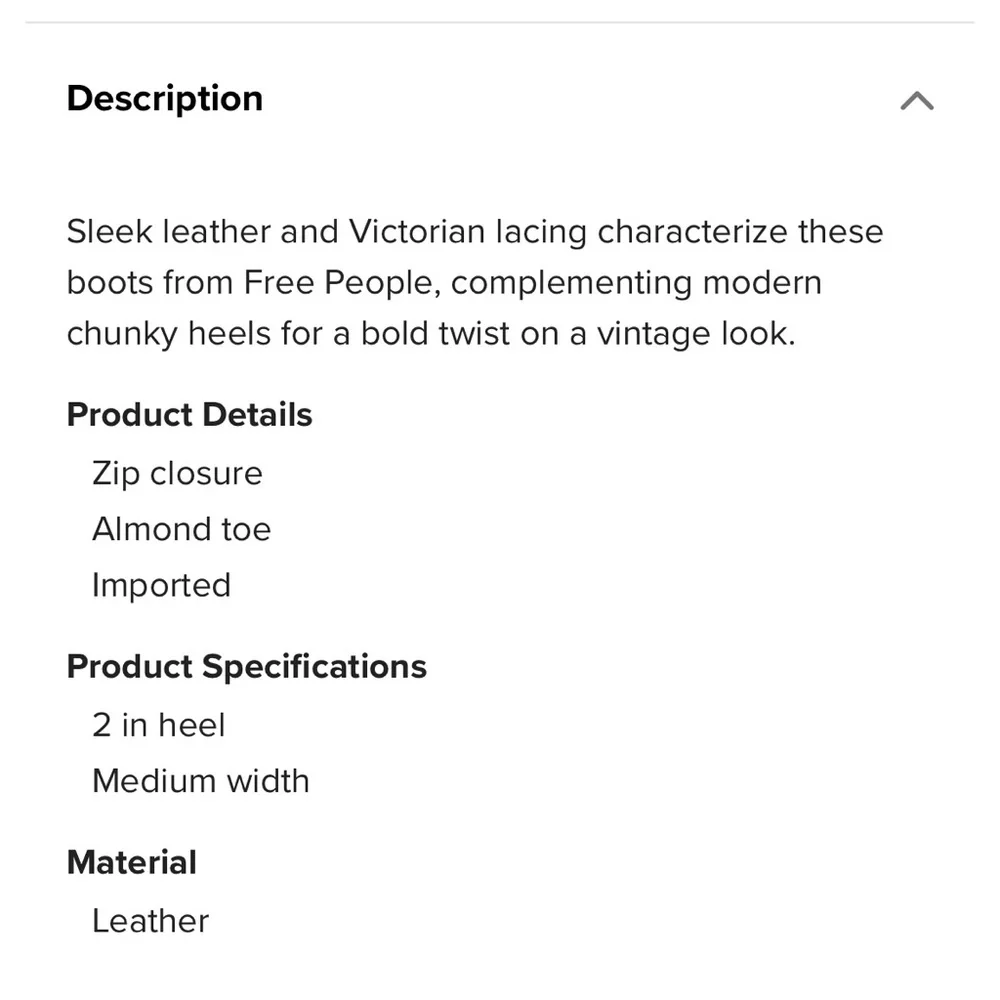Select the Medium width specification
1000x1000 pixels.
point(201,781)
